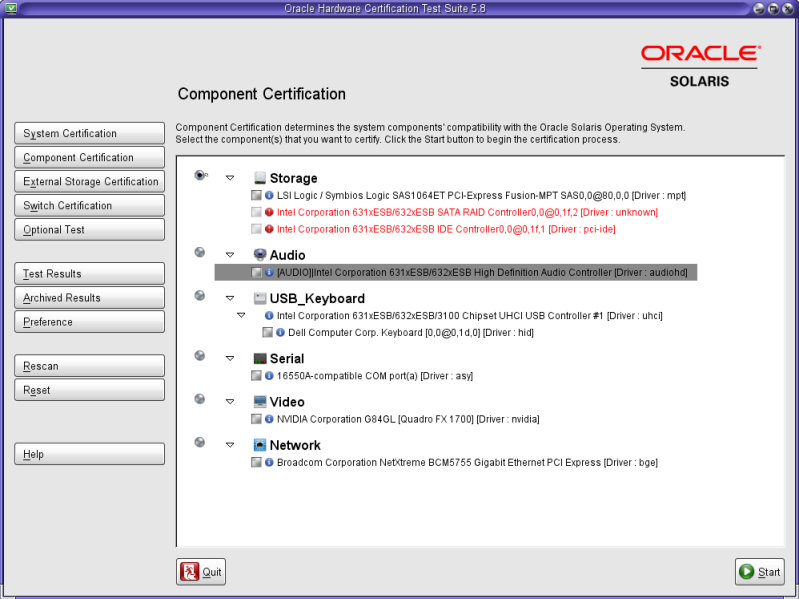Click the Rescan button
799x599 pixels.
coord(90,366)
